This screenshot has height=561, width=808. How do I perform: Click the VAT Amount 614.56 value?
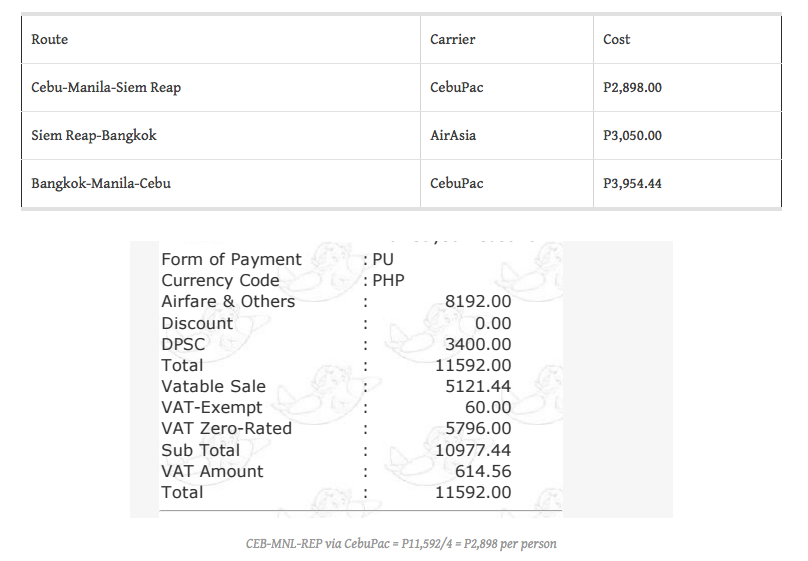pyautogui.click(x=483, y=471)
